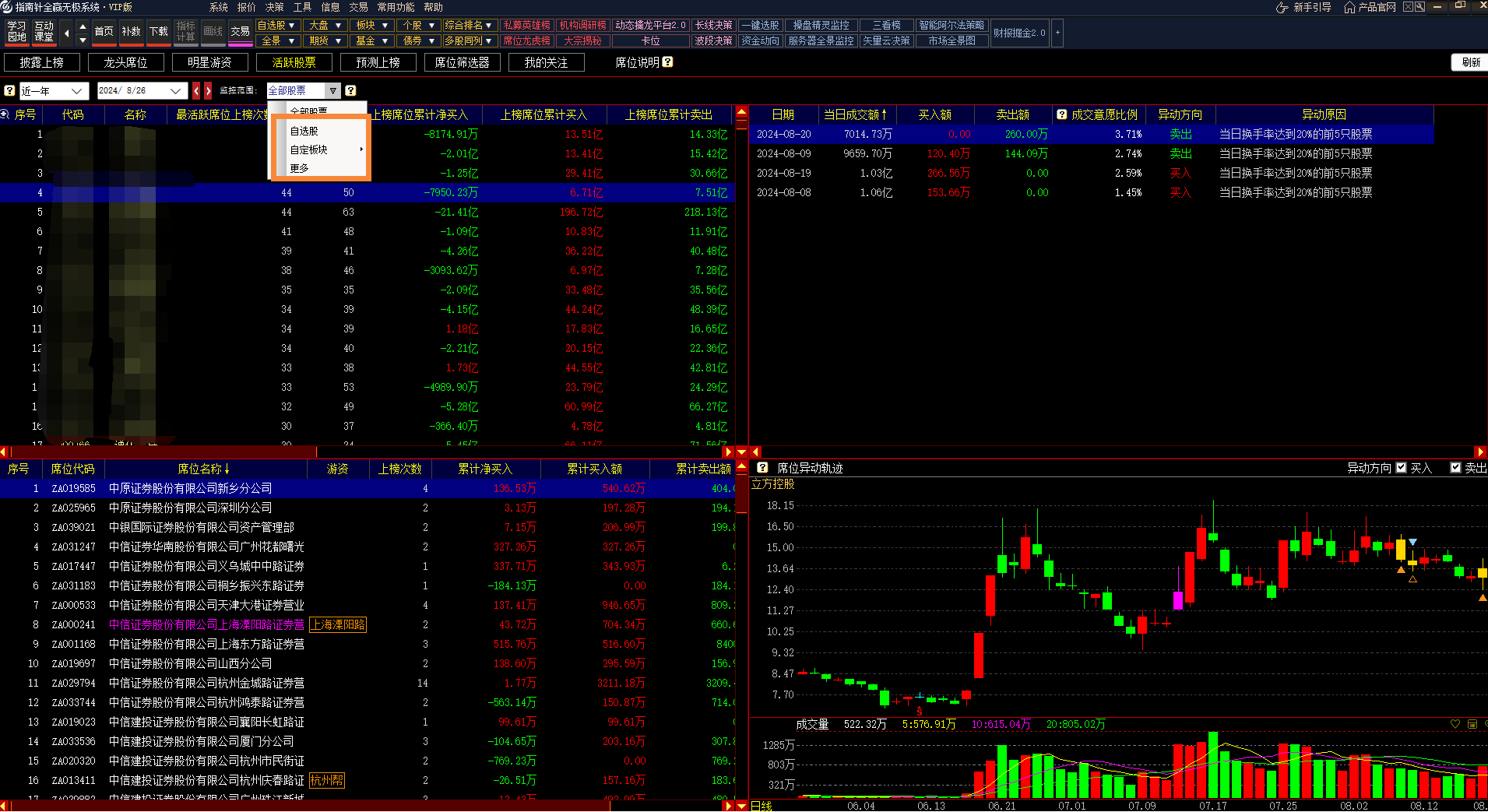
Task: Open the 席位筛选器 tab
Action: tap(462, 62)
